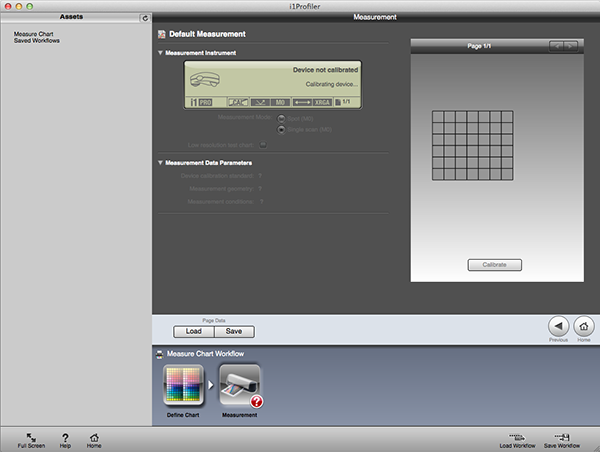The image size is (600, 452).
Task: Click the Assets panel header
Action: (x=71, y=17)
